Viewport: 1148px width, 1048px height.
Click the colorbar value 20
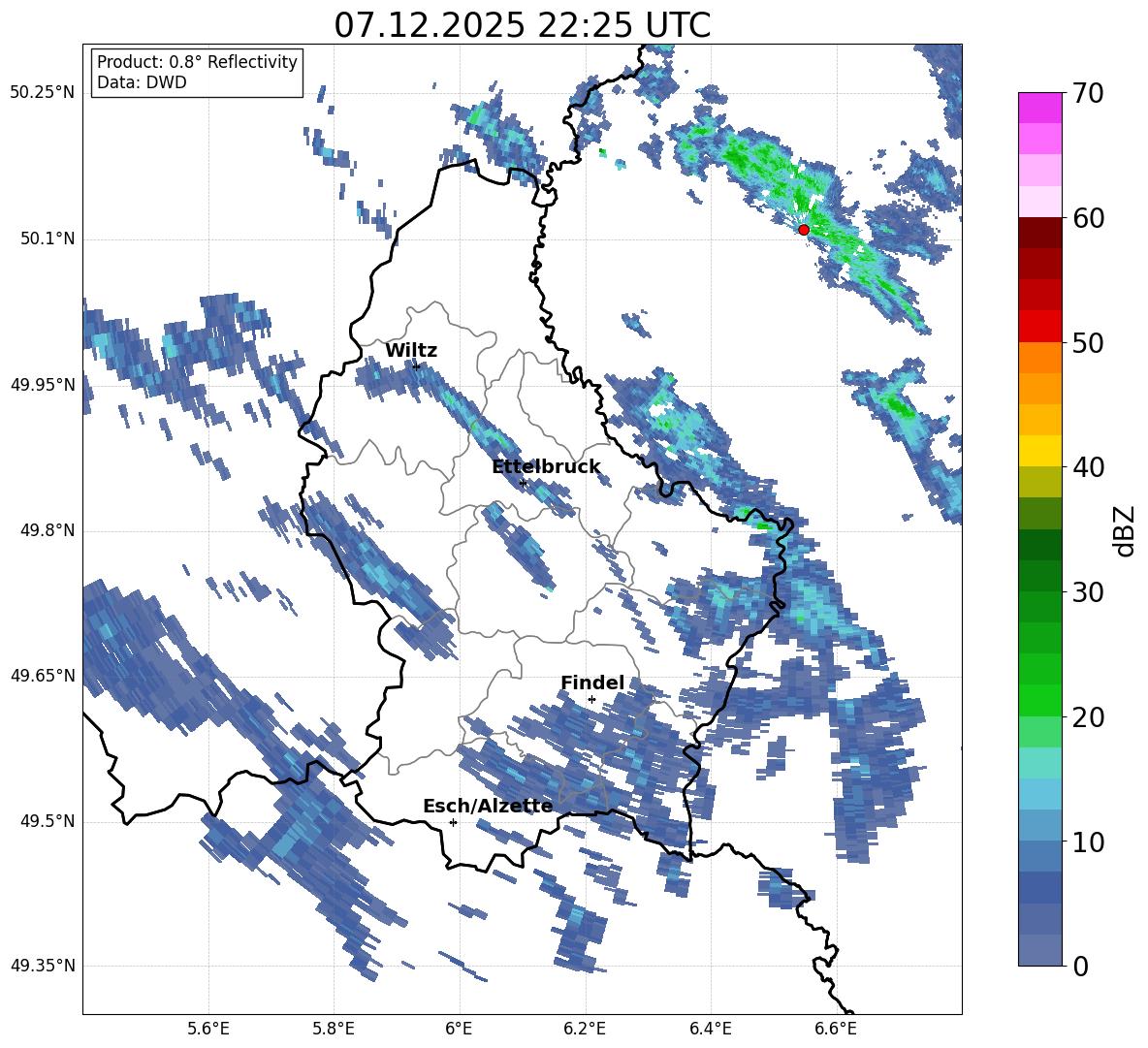click(1088, 717)
